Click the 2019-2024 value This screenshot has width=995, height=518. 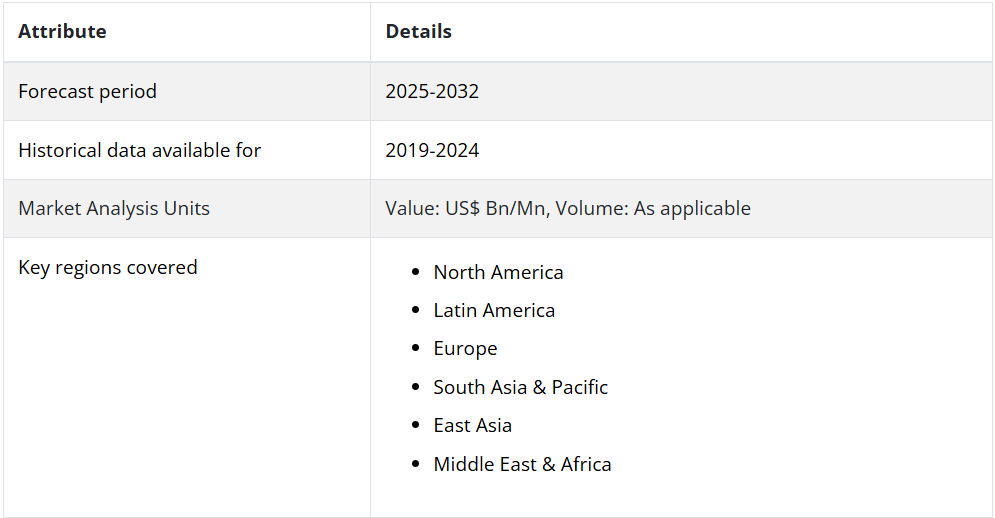pos(432,150)
